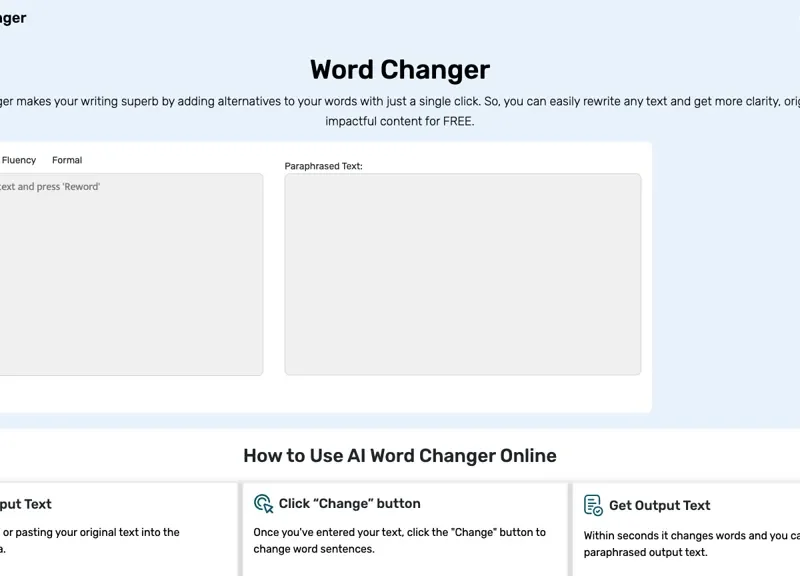Screen dimensions: 800x576
Task: Click the document checkmark icon beside Get Output Text
Action: pos(592,504)
